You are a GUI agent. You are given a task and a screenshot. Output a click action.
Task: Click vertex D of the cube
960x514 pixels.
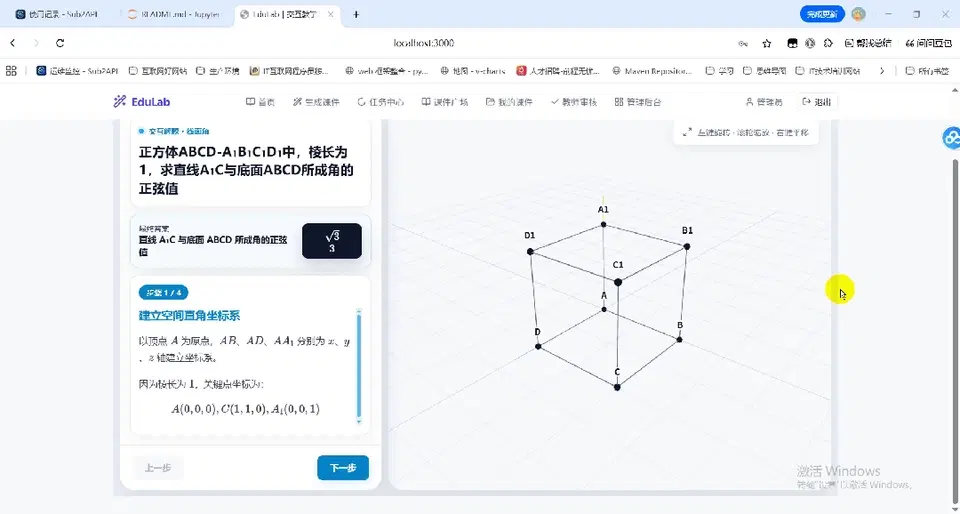coord(538,346)
